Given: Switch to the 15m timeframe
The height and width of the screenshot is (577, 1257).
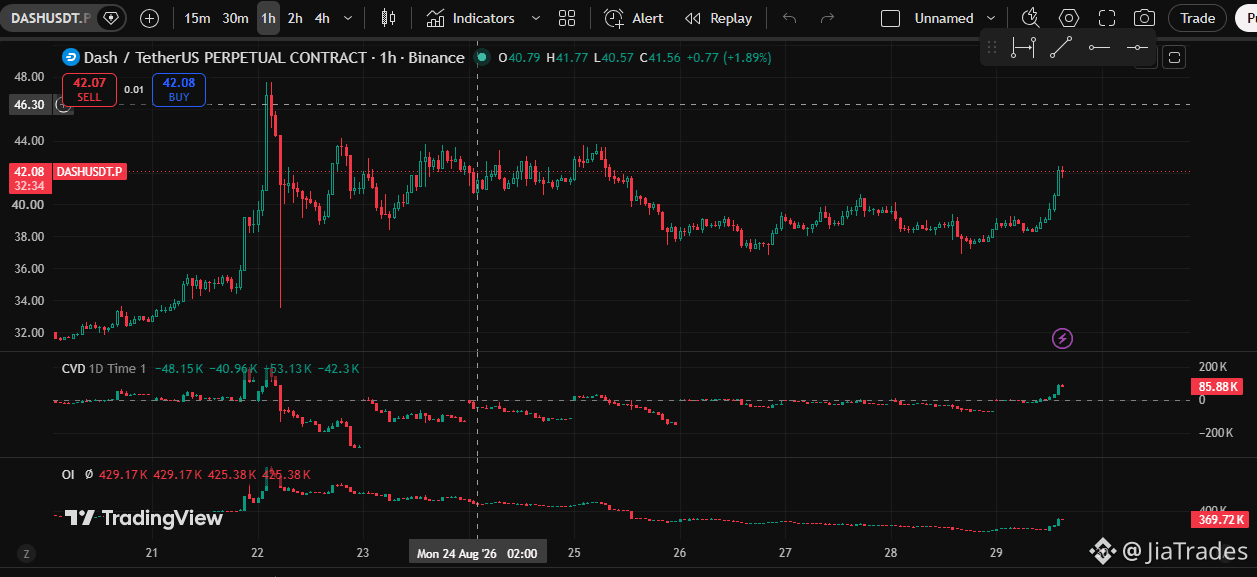Looking at the screenshot, I should (x=197, y=18).
